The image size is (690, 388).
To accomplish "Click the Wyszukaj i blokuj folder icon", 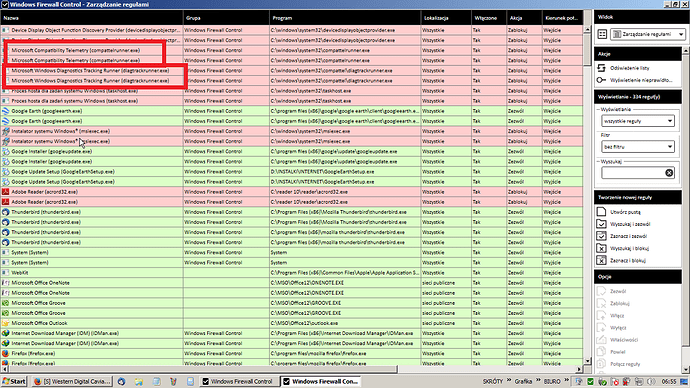I will [x=601, y=248].
